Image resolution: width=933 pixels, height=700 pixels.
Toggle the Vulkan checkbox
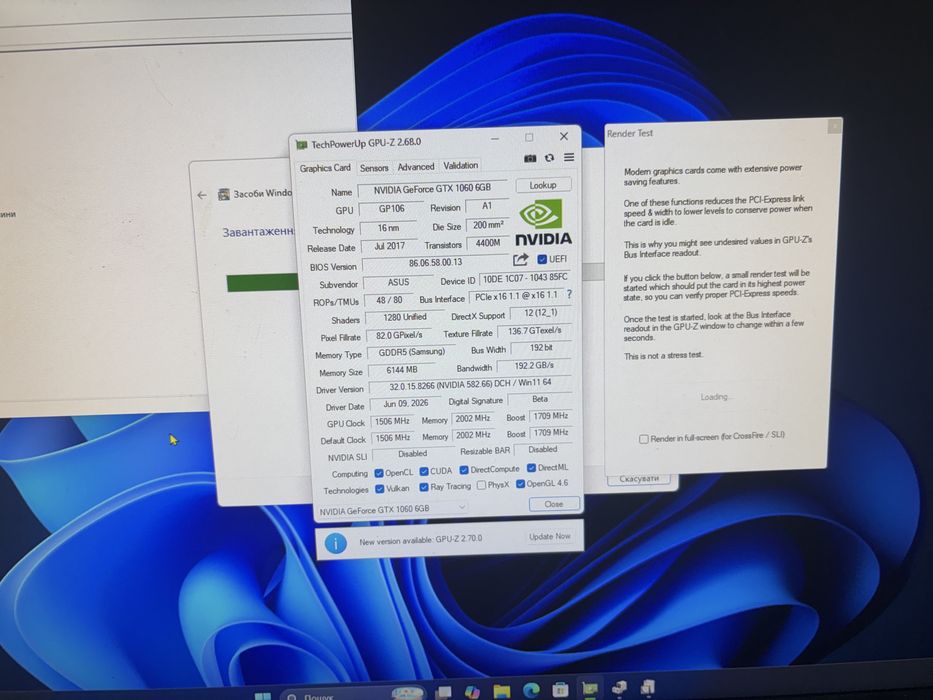[380, 489]
